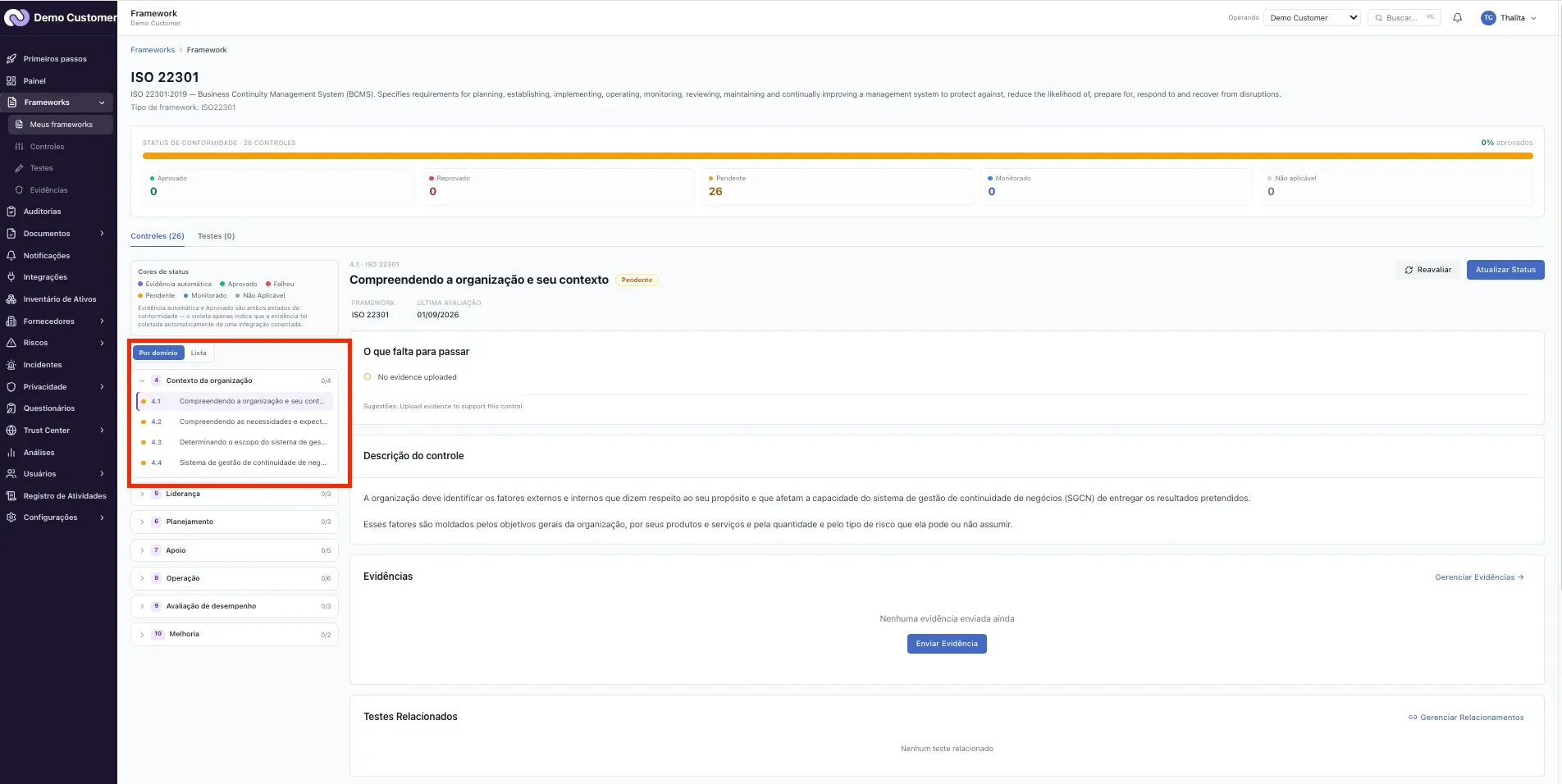Image resolution: width=1562 pixels, height=784 pixels.
Task: Switch control view to Lista
Action: click(x=199, y=353)
